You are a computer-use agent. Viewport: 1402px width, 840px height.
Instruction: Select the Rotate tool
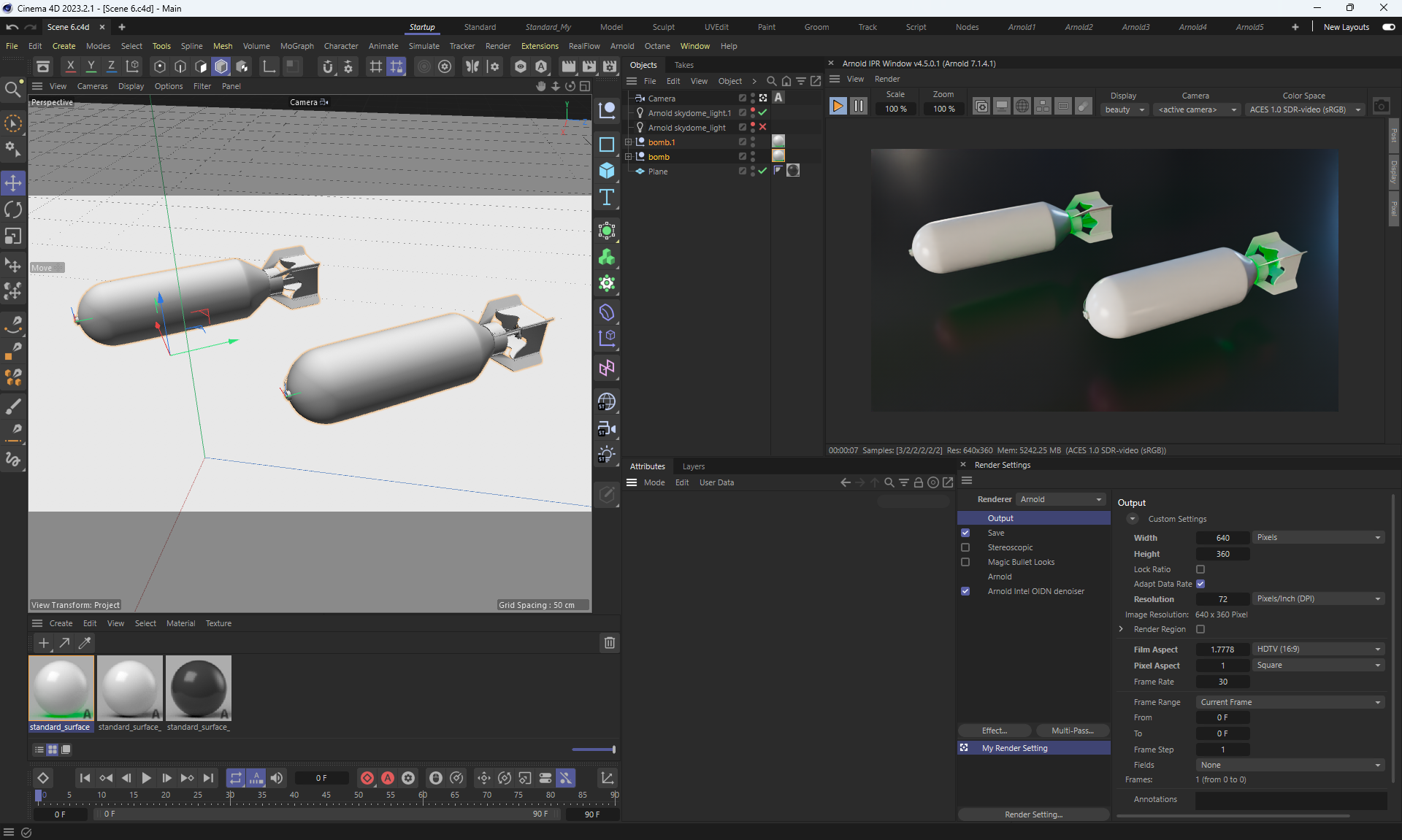pyautogui.click(x=13, y=209)
